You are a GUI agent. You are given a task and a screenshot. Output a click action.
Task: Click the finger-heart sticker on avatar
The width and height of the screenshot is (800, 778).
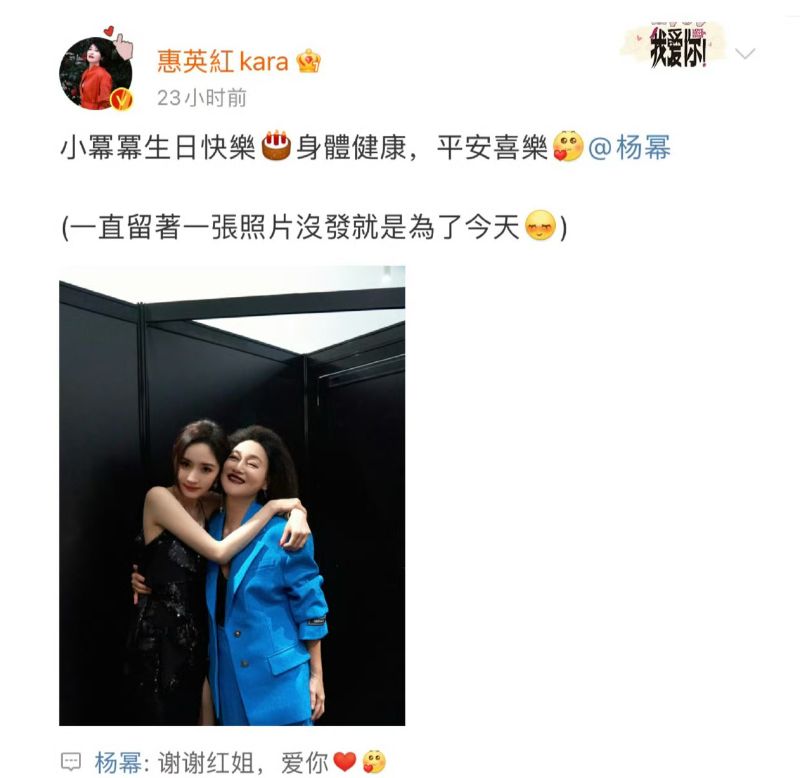[119, 39]
